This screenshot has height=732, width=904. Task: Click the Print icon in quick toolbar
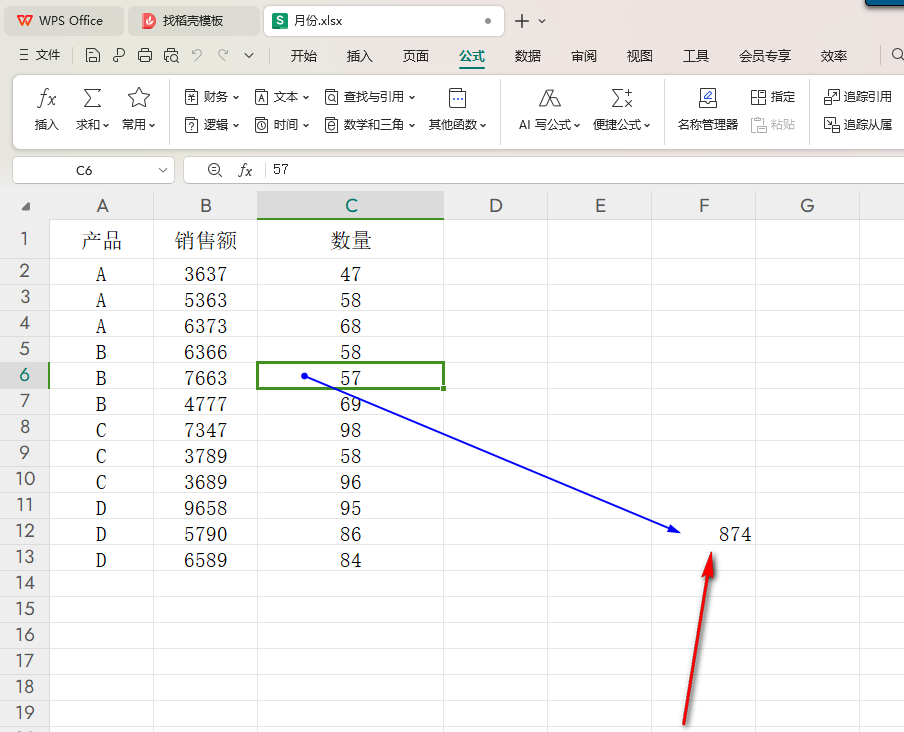point(145,55)
